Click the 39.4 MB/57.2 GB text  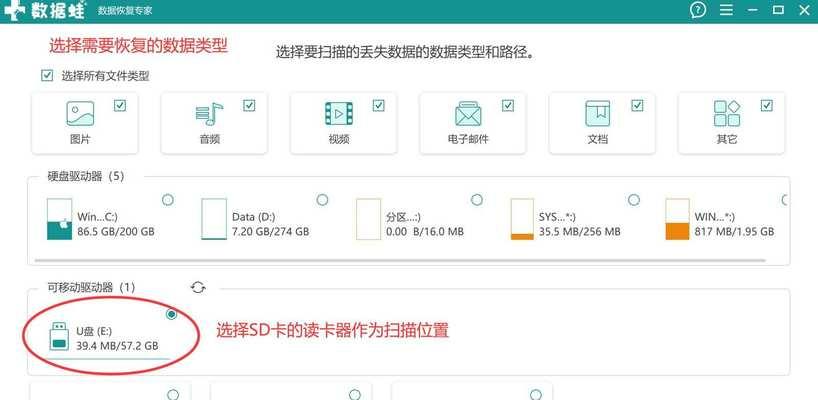pyautogui.click(x=117, y=346)
